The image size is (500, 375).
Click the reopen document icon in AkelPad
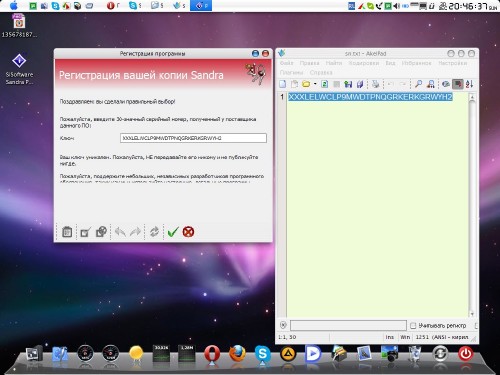(x=324, y=84)
